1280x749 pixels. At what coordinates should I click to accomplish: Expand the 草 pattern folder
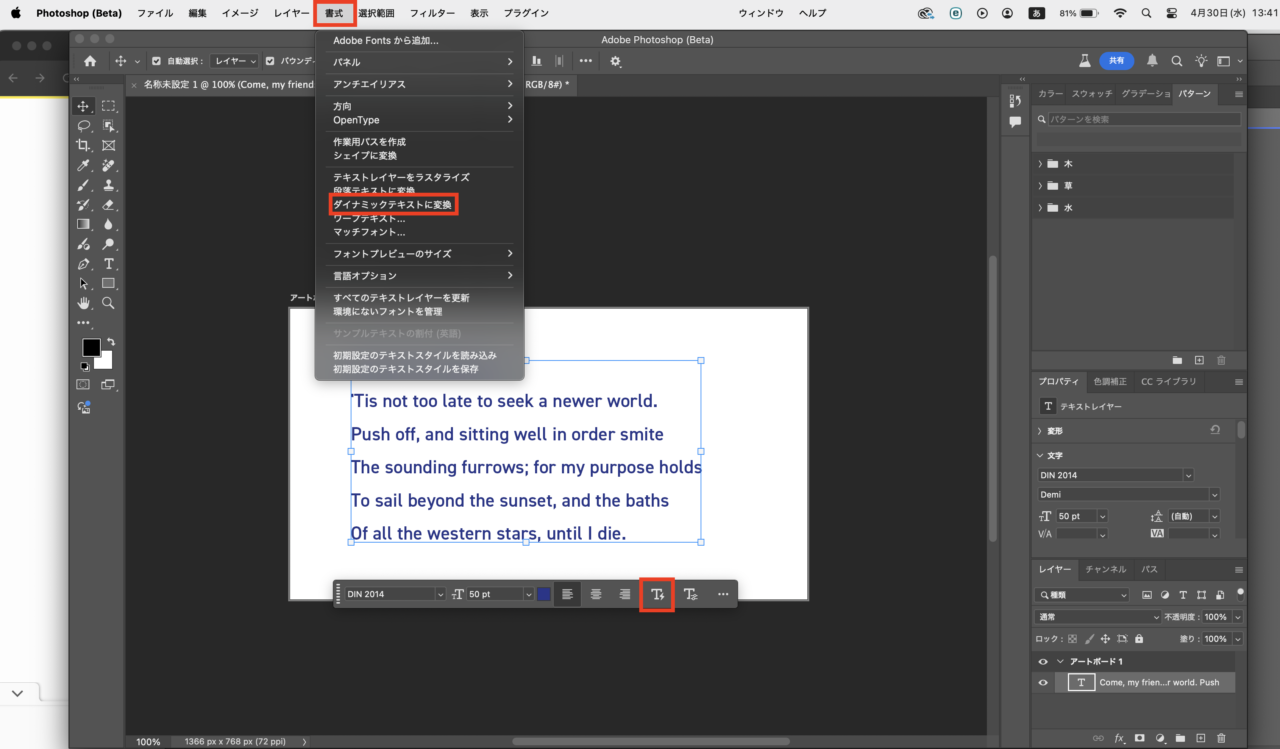pos(1040,185)
